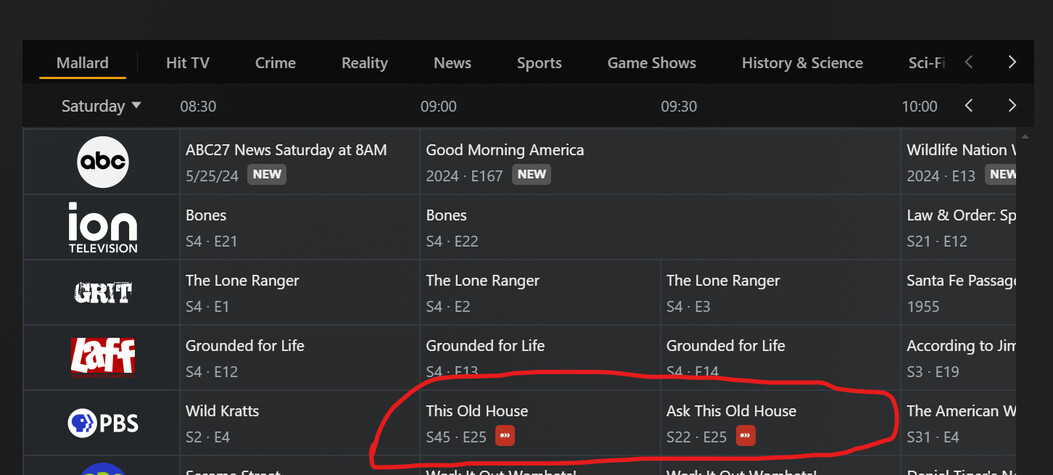This screenshot has height=475, width=1053.
Task: Switch to the History & Science tab
Action: pyautogui.click(x=802, y=62)
